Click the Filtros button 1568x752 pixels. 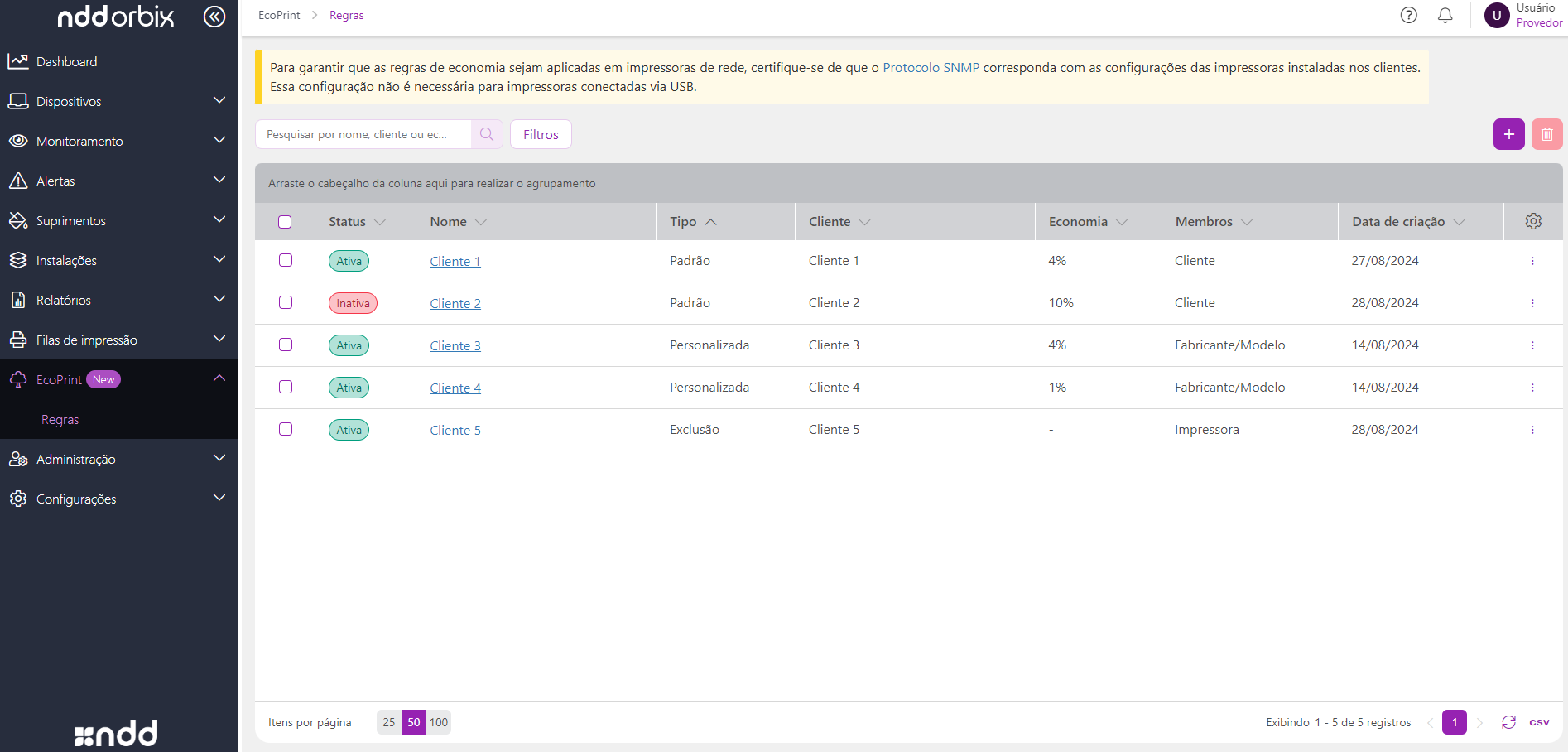(540, 135)
